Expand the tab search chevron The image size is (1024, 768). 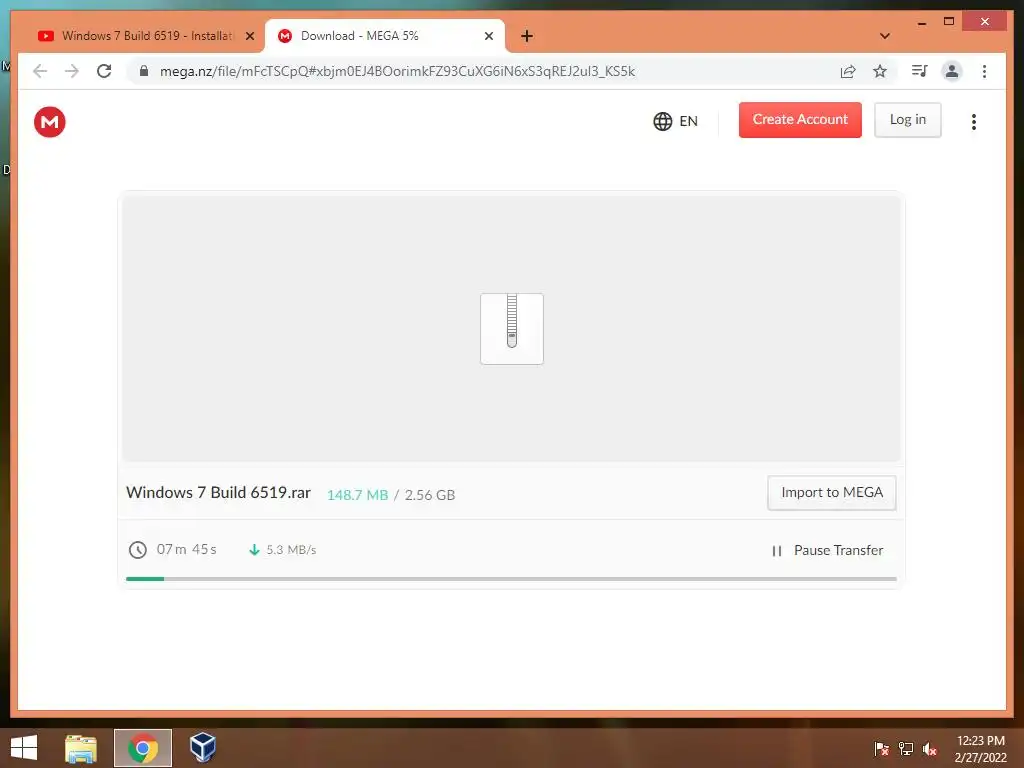[885, 36]
